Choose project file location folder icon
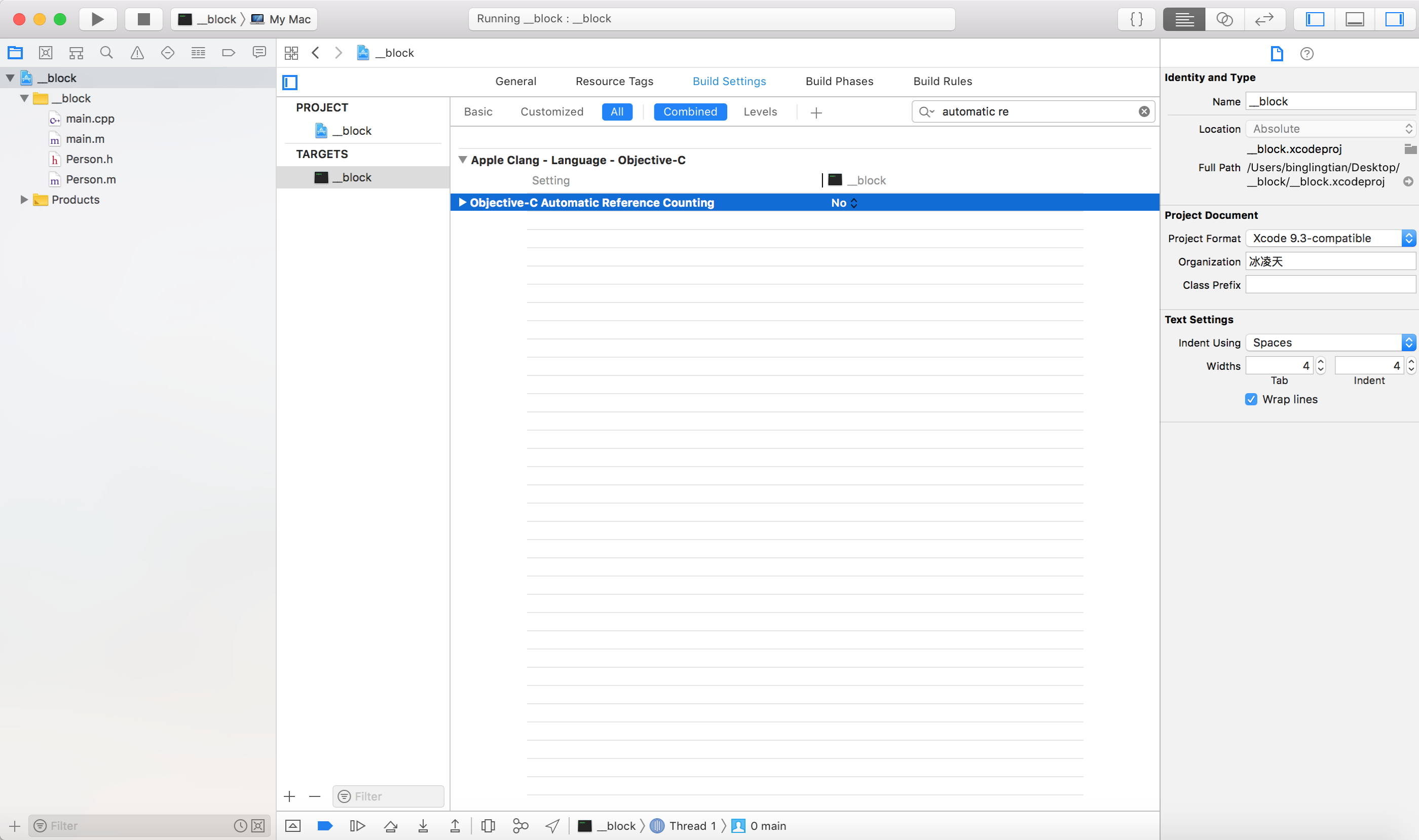Viewport: 1419px width, 840px height. point(1410,149)
